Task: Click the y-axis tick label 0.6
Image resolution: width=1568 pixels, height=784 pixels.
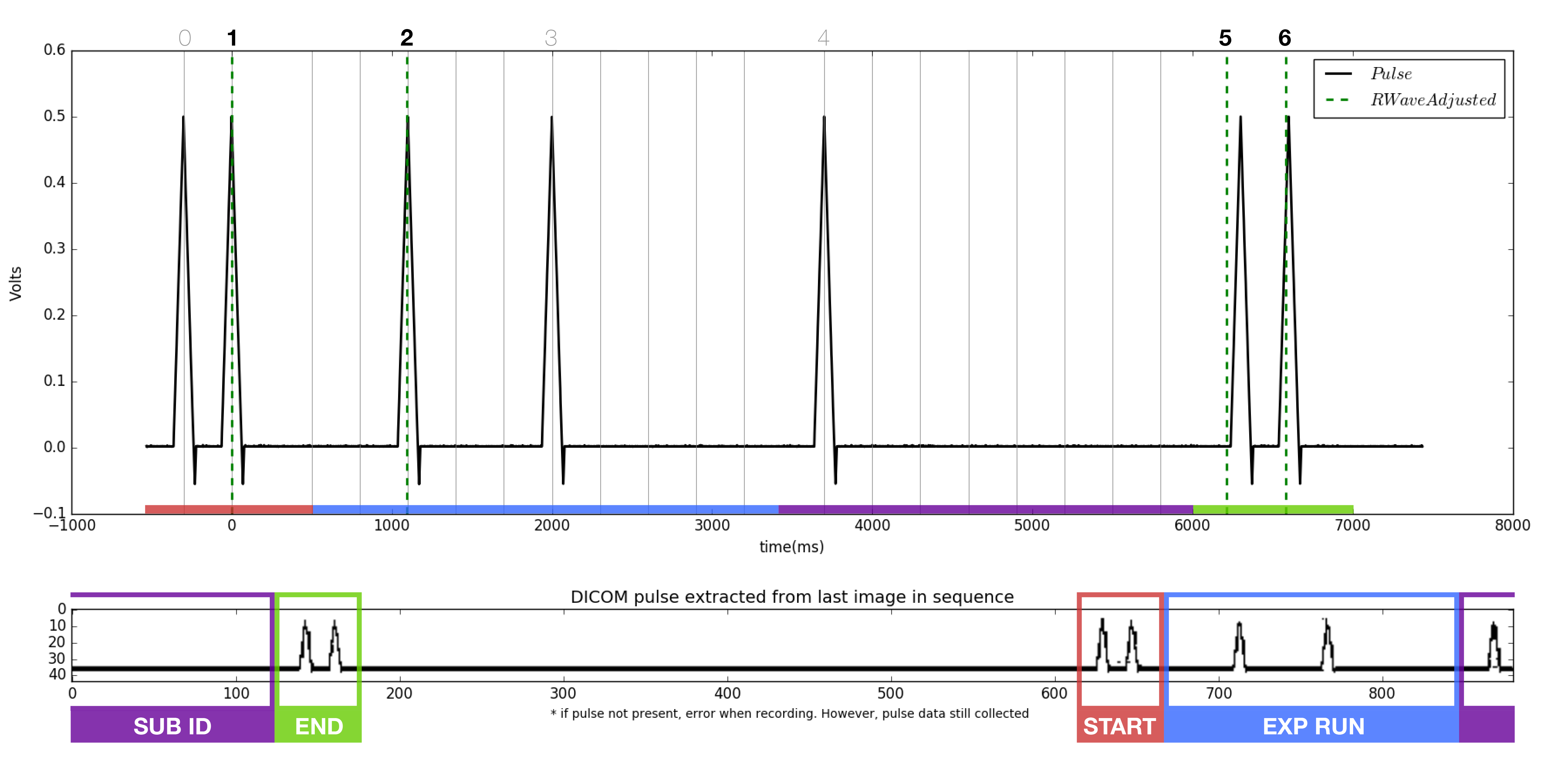Action: point(55,50)
